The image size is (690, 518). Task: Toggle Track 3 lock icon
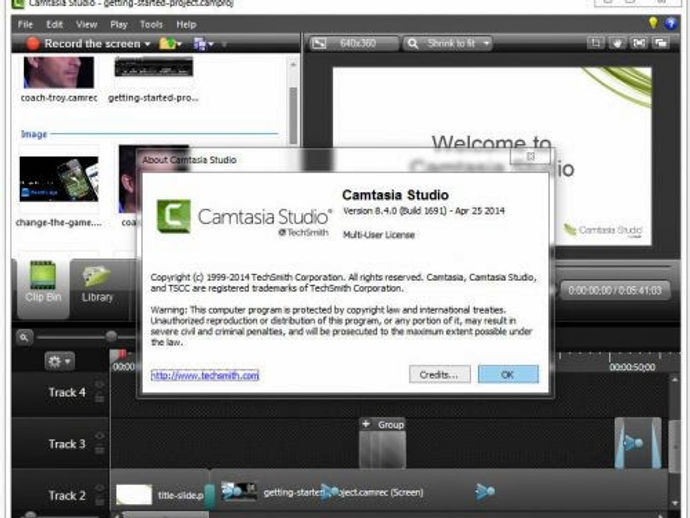[99, 450]
